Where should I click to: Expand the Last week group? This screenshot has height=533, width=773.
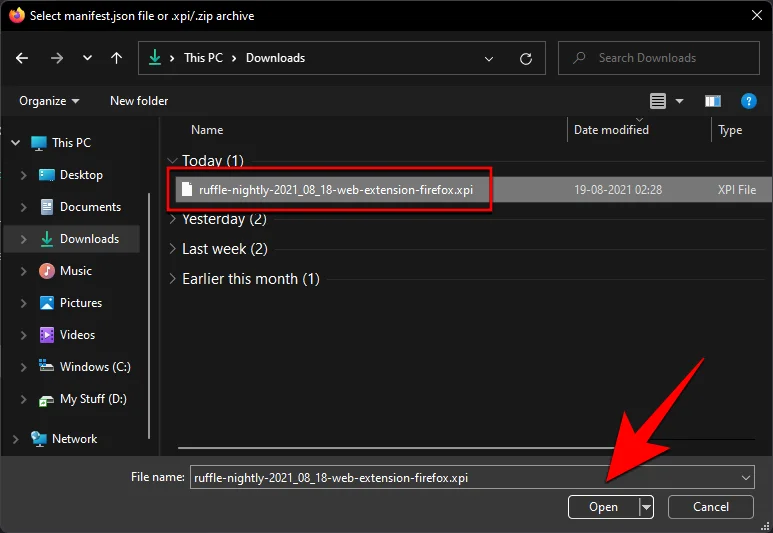tap(173, 249)
